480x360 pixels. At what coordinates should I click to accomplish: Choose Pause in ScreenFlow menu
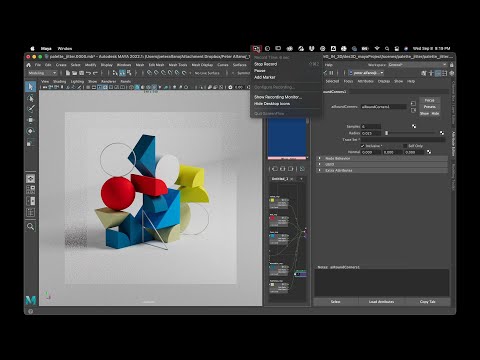click(x=260, y=71)
